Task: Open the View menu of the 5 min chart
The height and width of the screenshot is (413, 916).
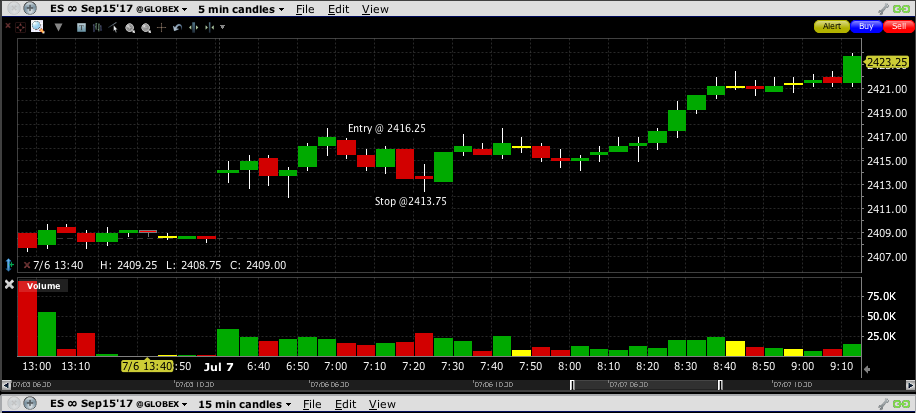Action: (x=374, y=9)
